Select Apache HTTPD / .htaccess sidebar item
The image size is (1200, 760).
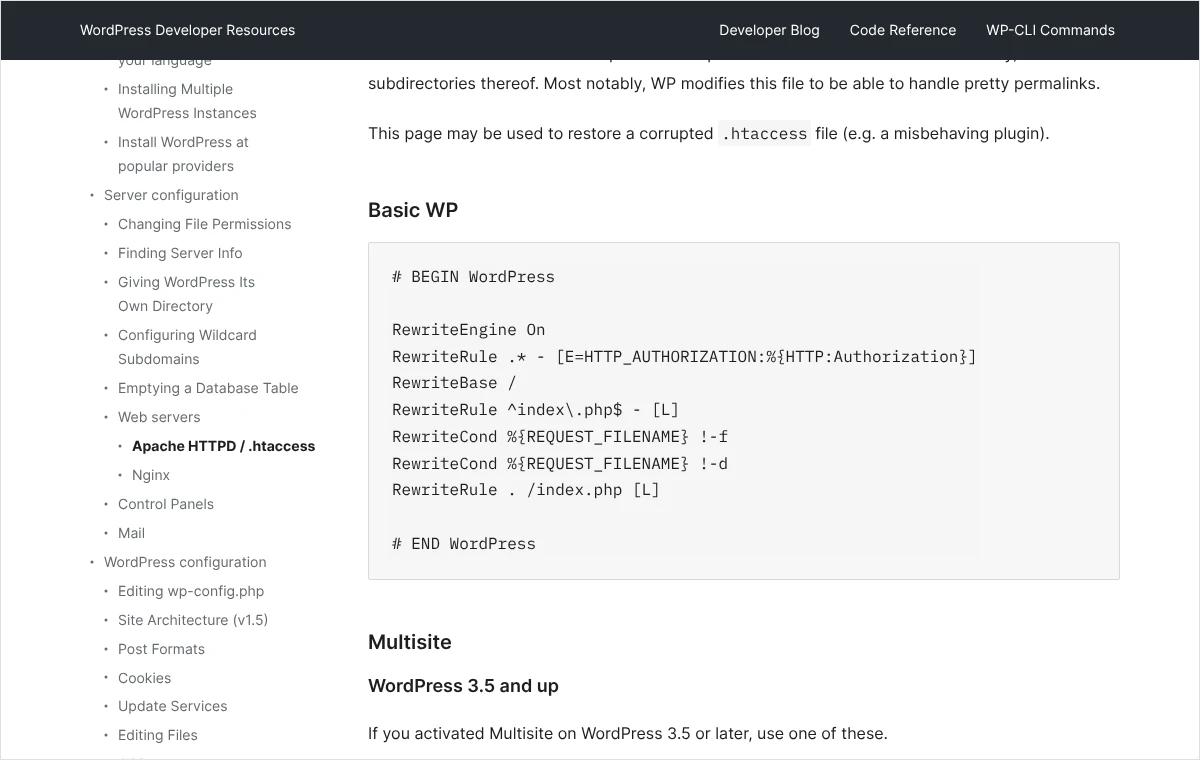[x=224, y=446]
